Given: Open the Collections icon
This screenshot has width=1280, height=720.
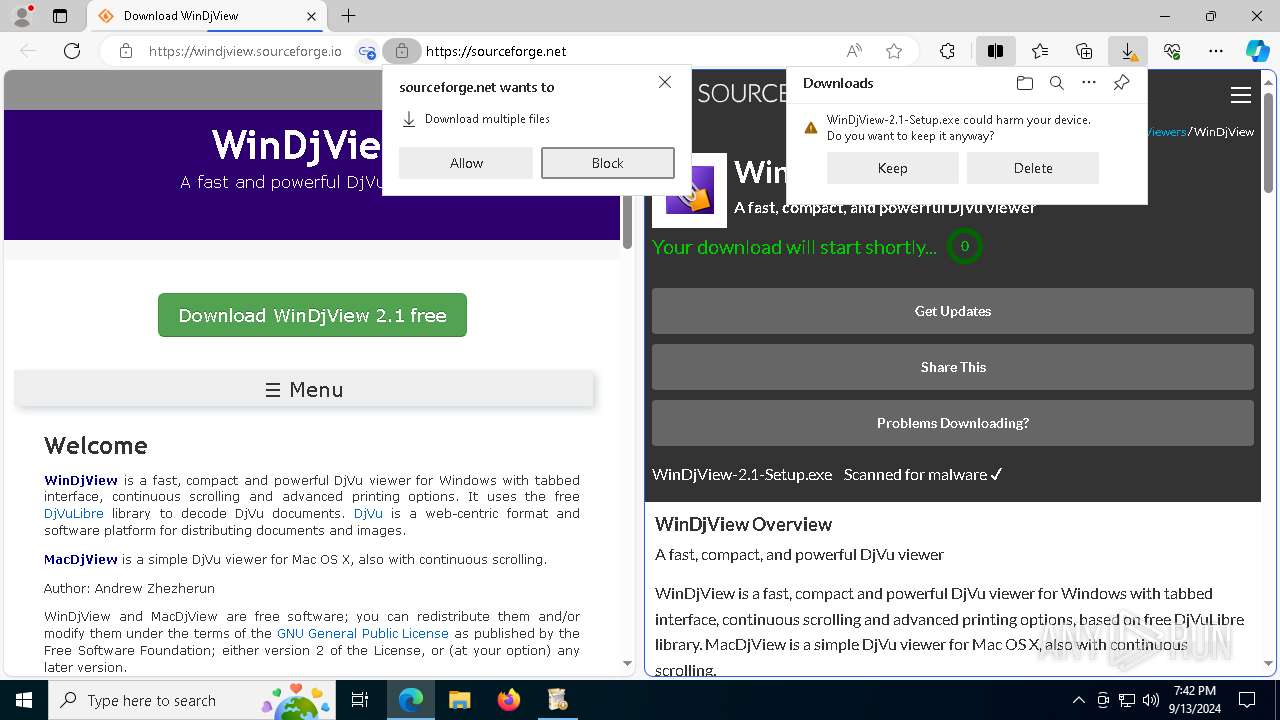Looking at the screenshot, I should coord(1084,51).
